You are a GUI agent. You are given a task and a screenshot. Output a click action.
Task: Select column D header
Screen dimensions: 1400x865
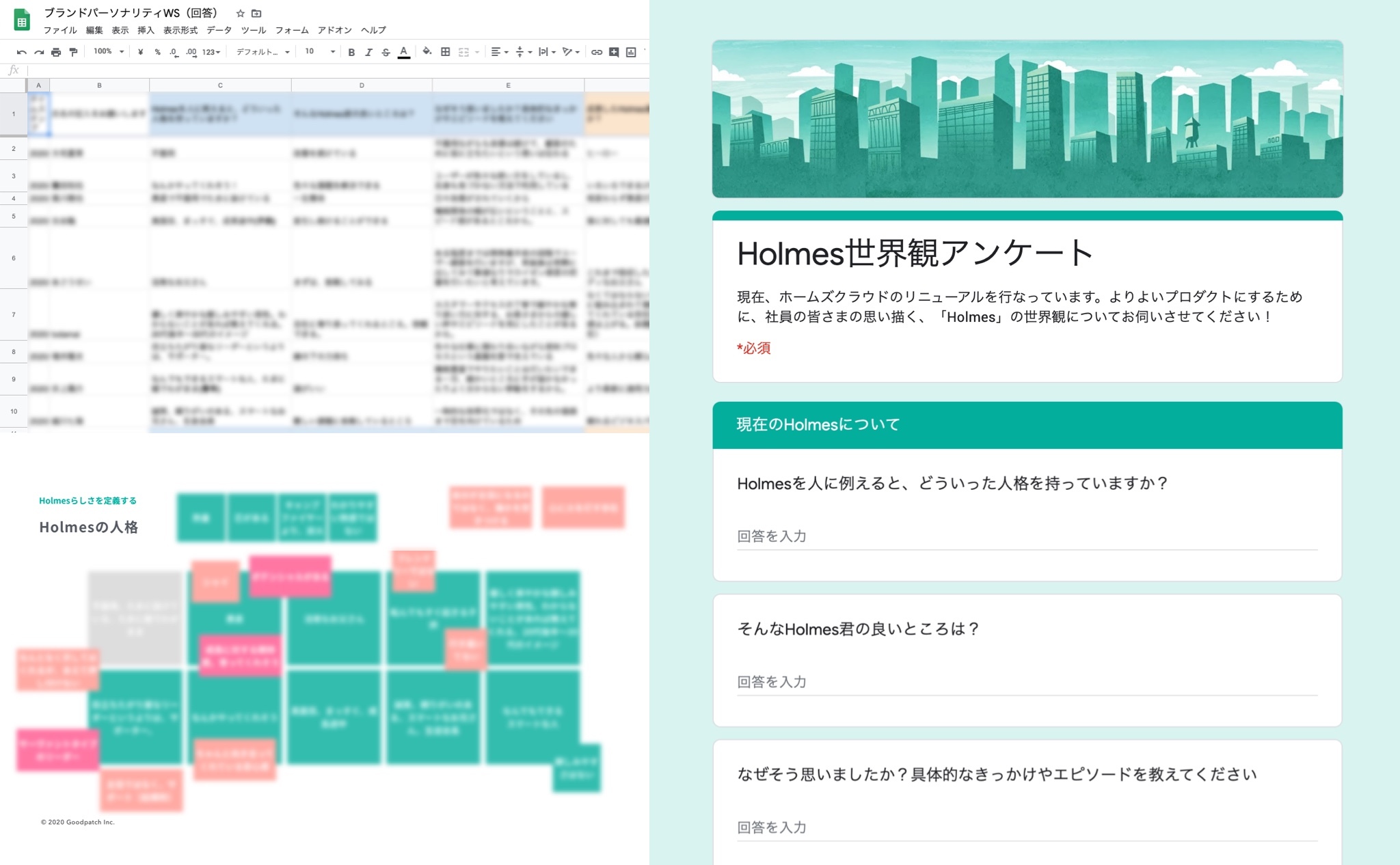(362, 85)
